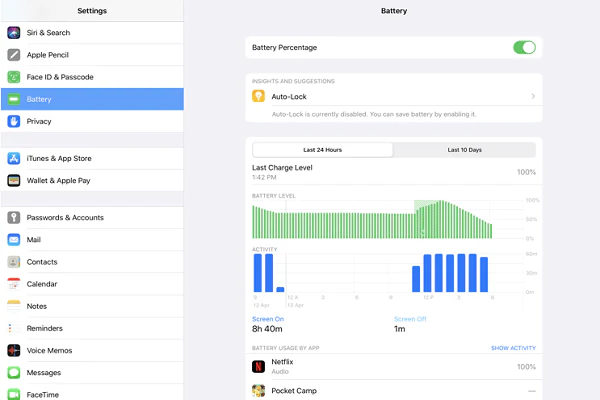Tap the Screen On 8h 40m value
The height and width of the screenshot is (400, 600).
click(x=267, y=329)
